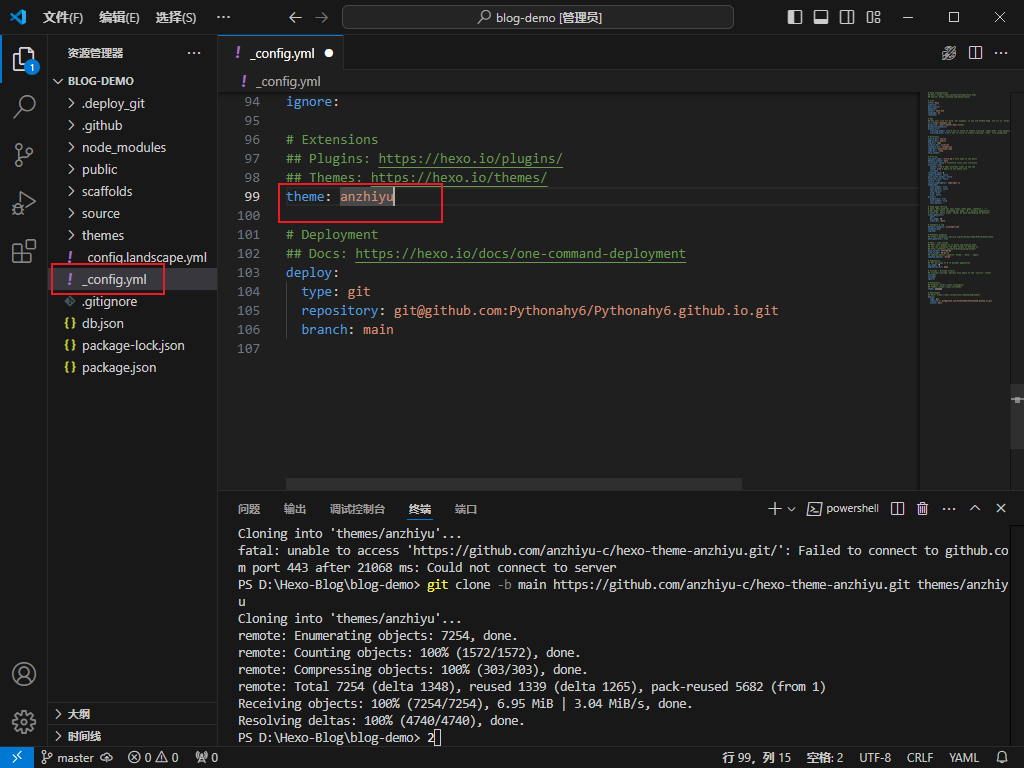The image size is (1024, 768).
Task: Toggle the primary sidebar layout icon
Action: click(x=795, y=17)
